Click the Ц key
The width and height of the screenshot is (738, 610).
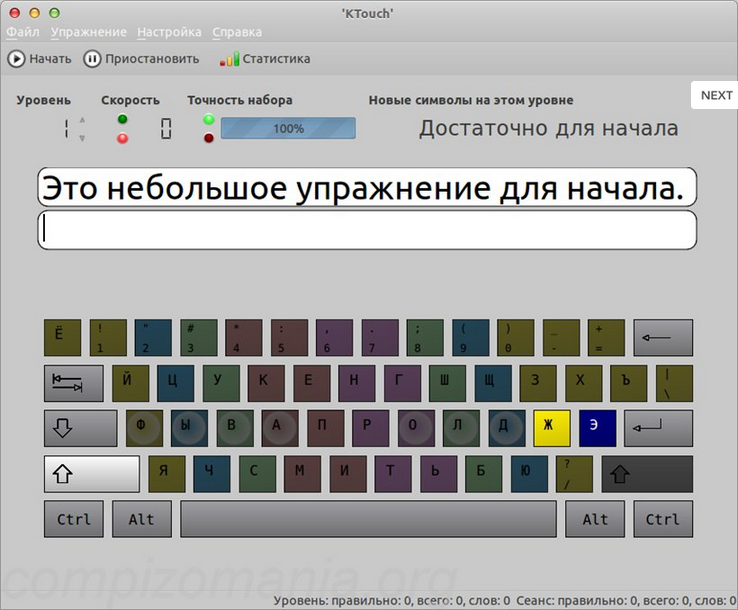click(x=176, y=383)
